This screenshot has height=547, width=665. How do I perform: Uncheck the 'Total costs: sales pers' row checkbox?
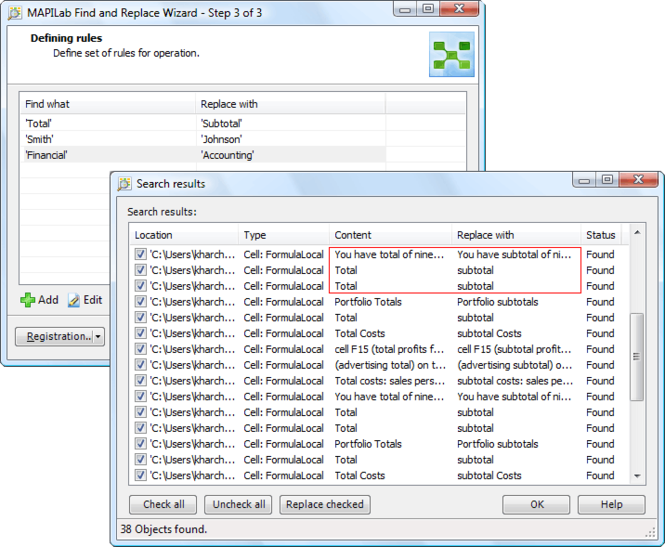140,381
